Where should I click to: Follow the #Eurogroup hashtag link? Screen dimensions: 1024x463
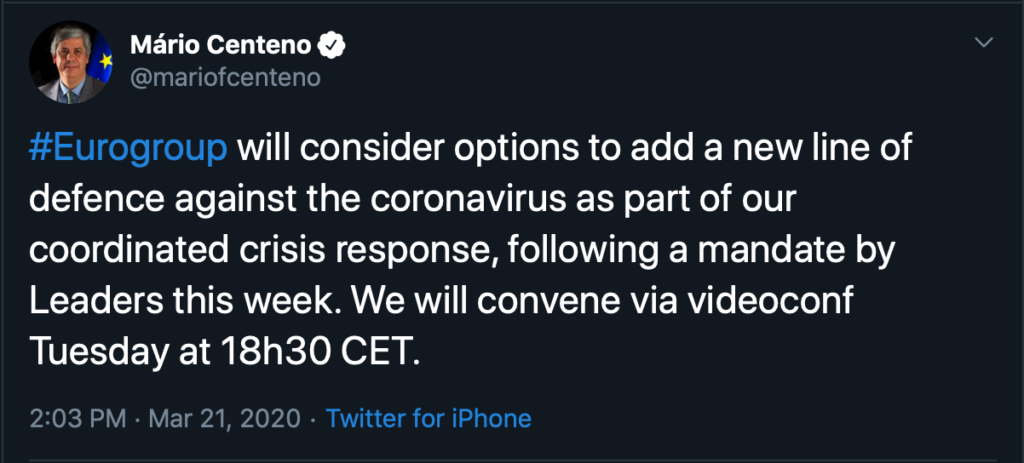coord(130,152)
